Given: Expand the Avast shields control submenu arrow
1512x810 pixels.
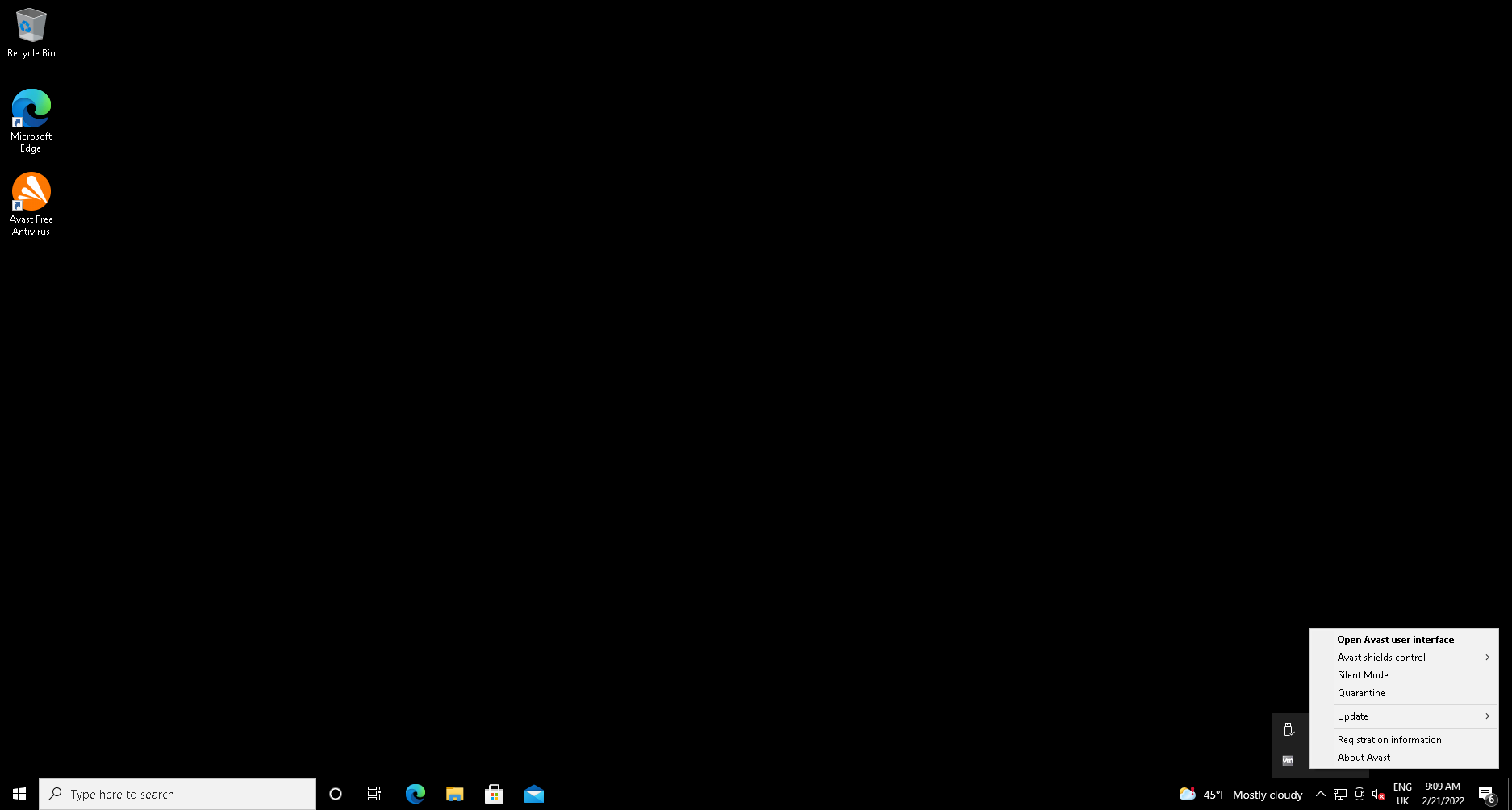Looking at the screenshot, I should point(1487,658).
